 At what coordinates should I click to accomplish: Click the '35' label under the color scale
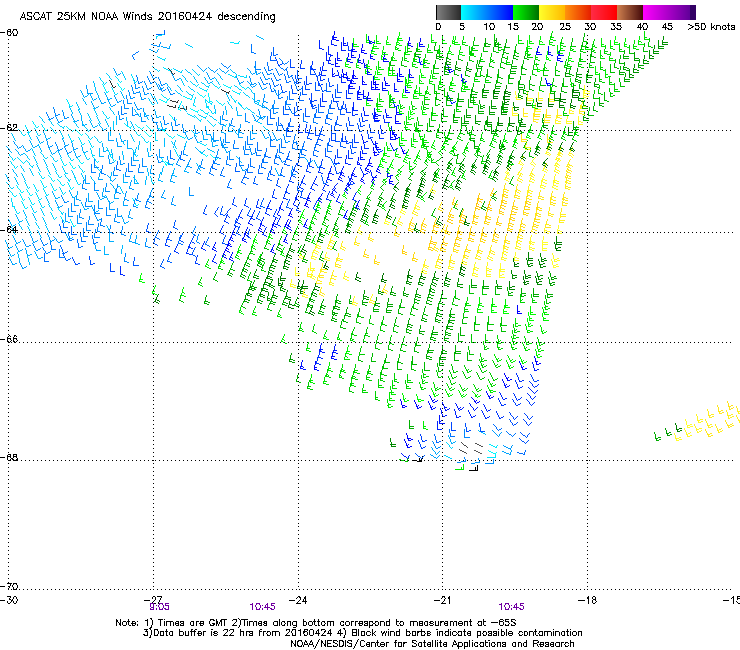click(x=616, y=27)
